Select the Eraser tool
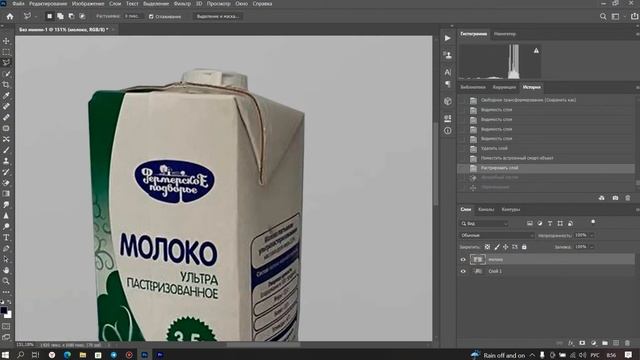The image size is (640, 360). point(6,183)
